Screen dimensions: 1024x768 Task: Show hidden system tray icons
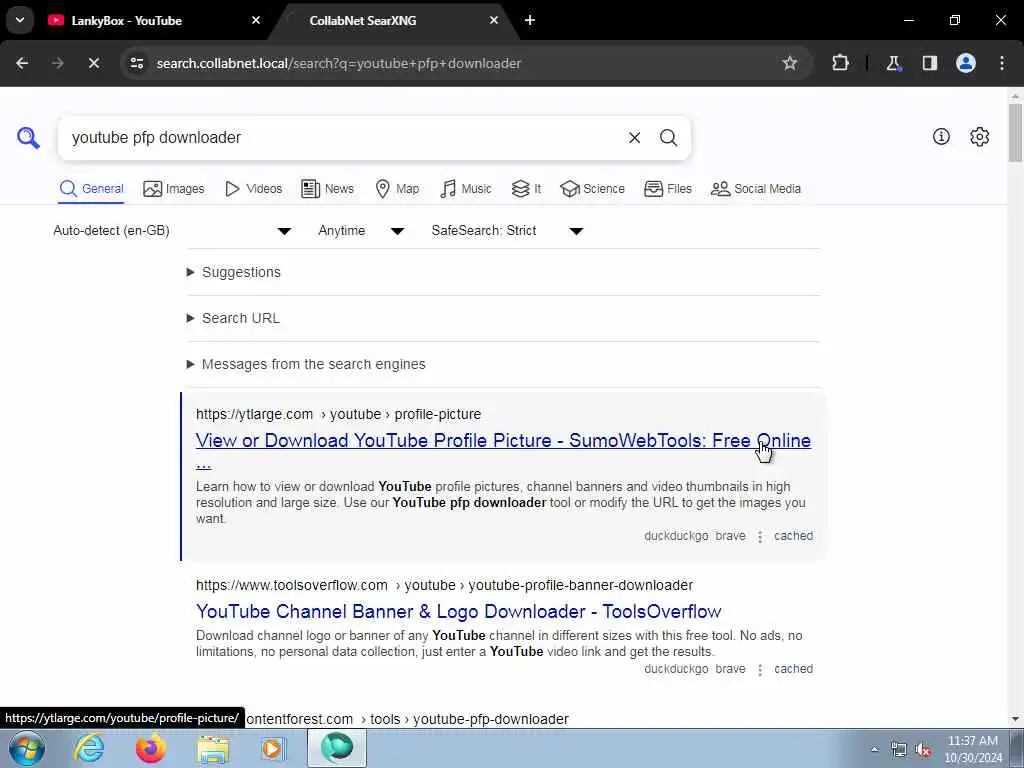874,750
